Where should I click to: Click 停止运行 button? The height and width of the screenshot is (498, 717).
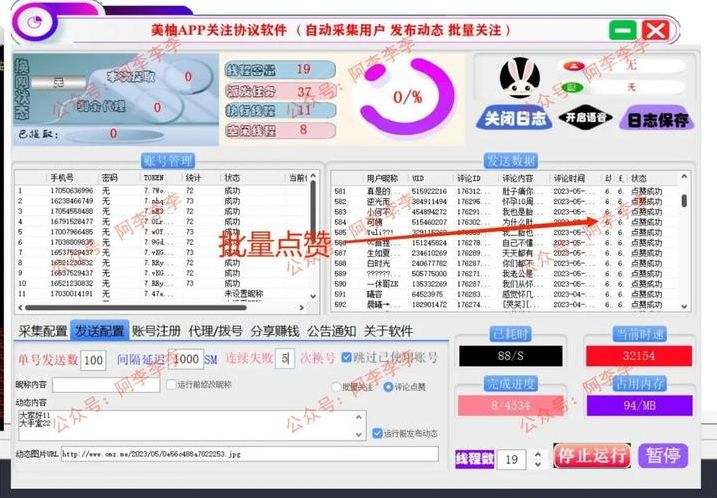592,455
